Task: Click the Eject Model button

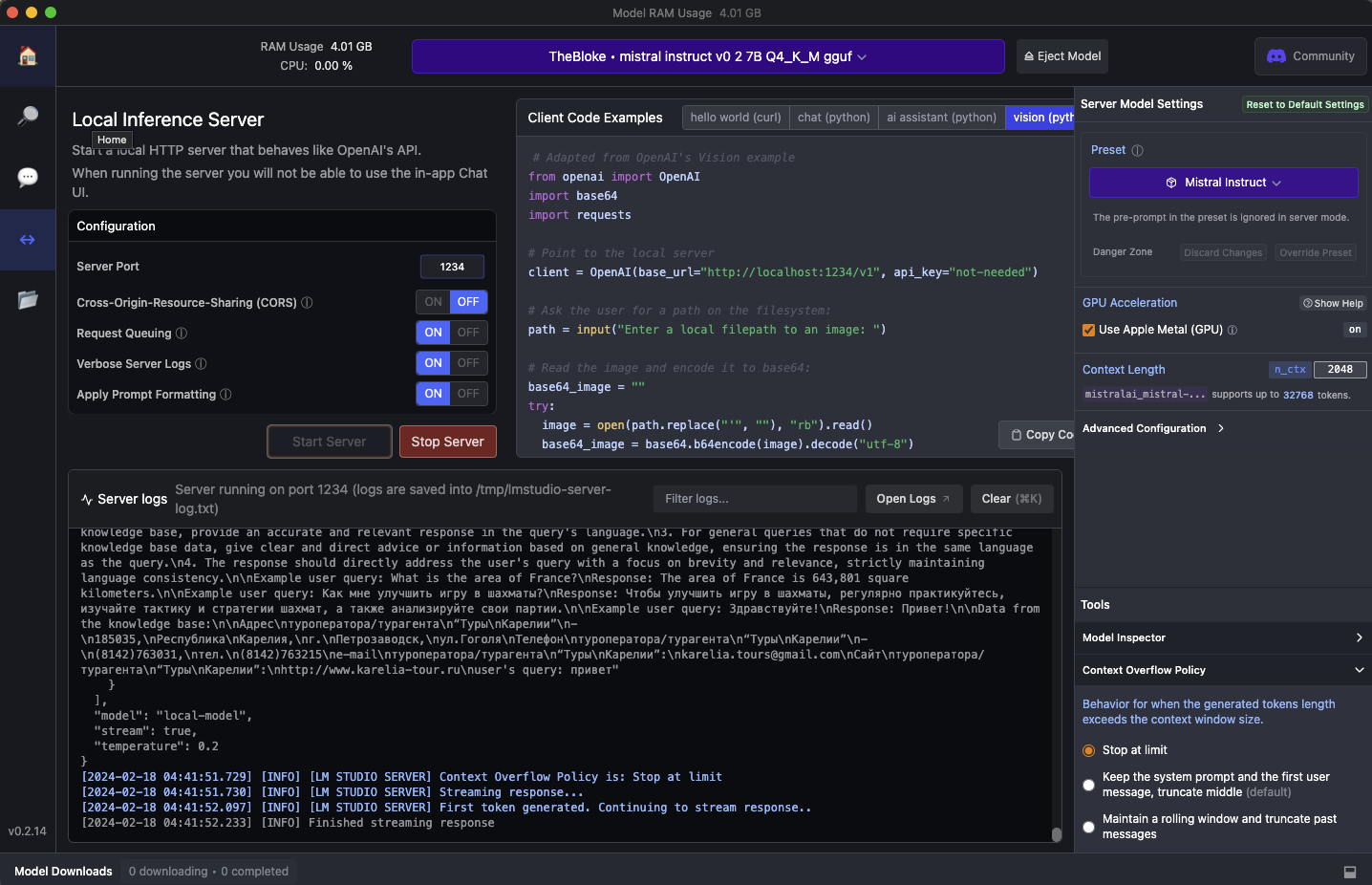Action: click(1062, 56)
